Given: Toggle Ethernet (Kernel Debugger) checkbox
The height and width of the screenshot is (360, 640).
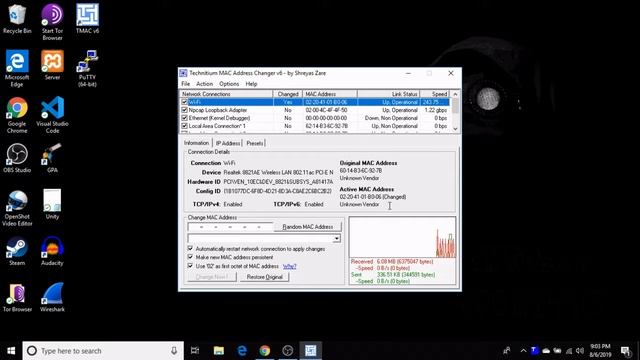Looking at the screenshot, I should 184,118.
